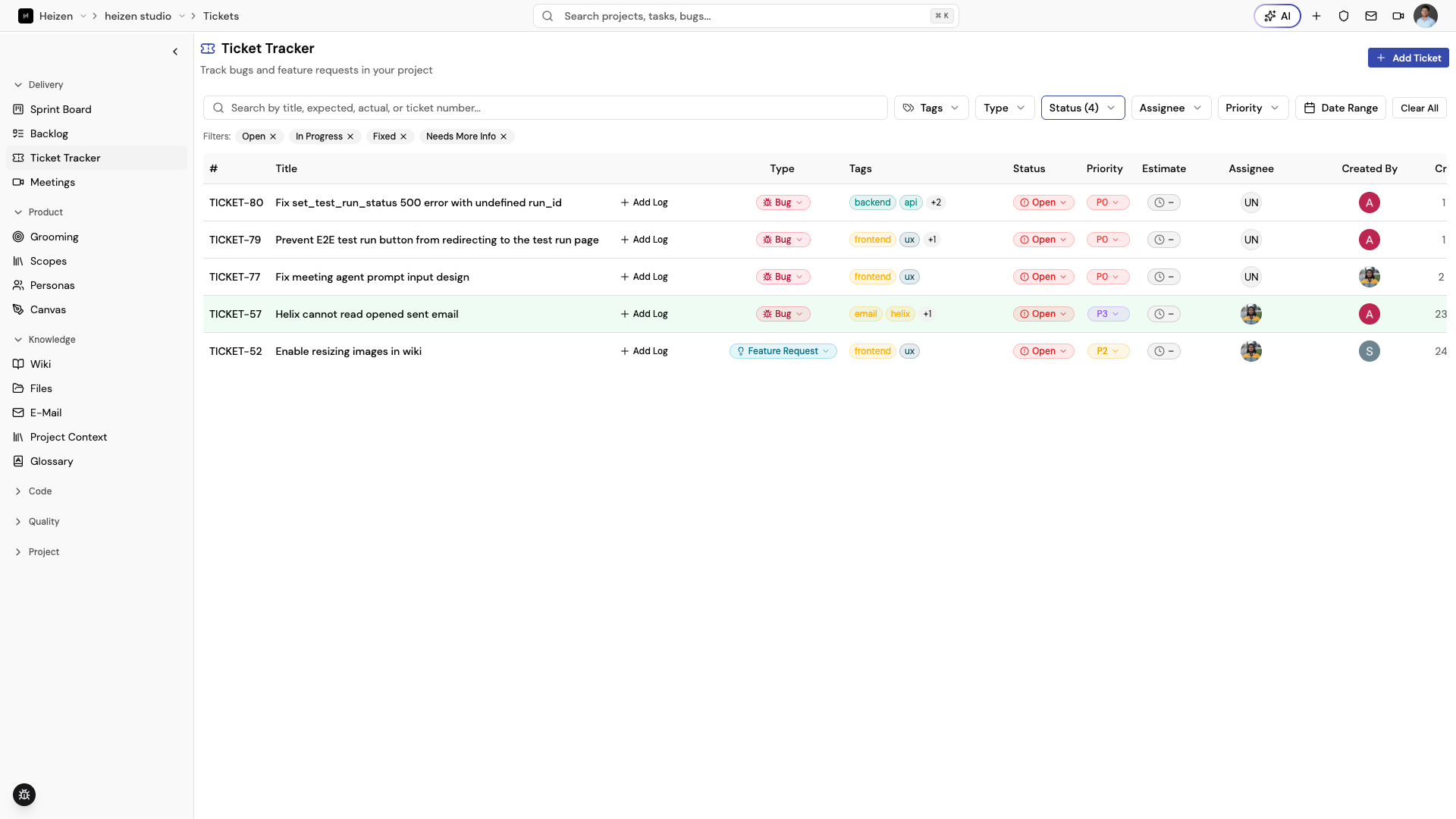Set the estimate for TICKET-80
The width and height of the screenshot is (1456, 819).
click(1163, 202)
